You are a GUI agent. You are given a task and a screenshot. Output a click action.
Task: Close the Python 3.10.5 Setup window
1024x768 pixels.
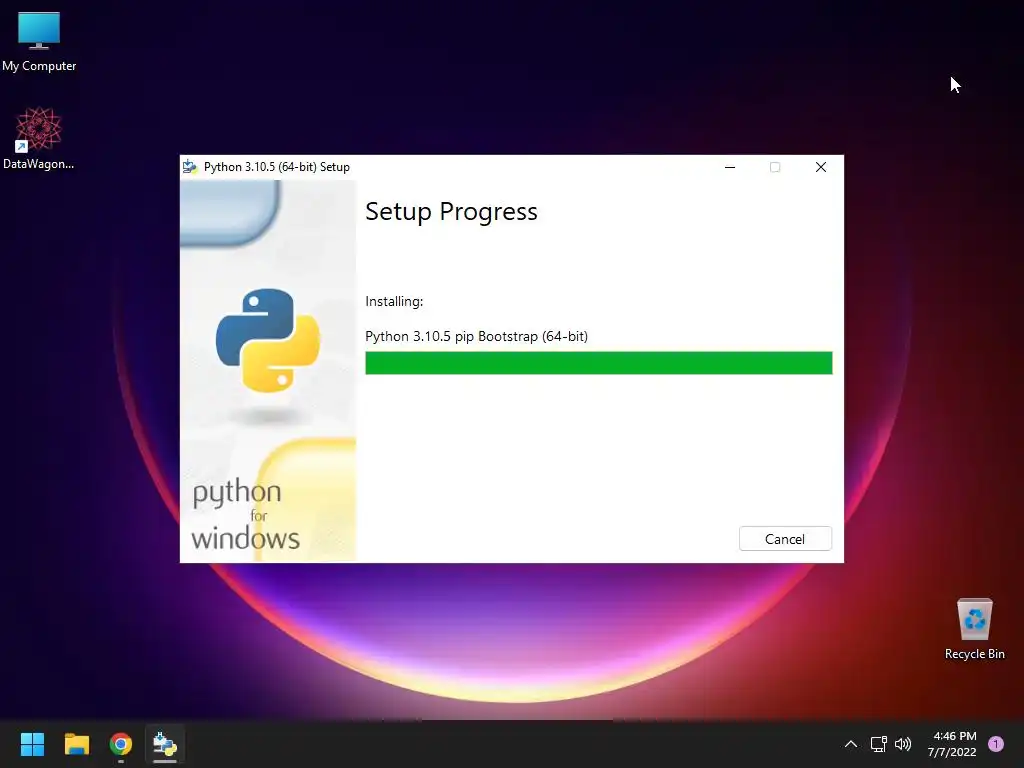click(821, 167)
